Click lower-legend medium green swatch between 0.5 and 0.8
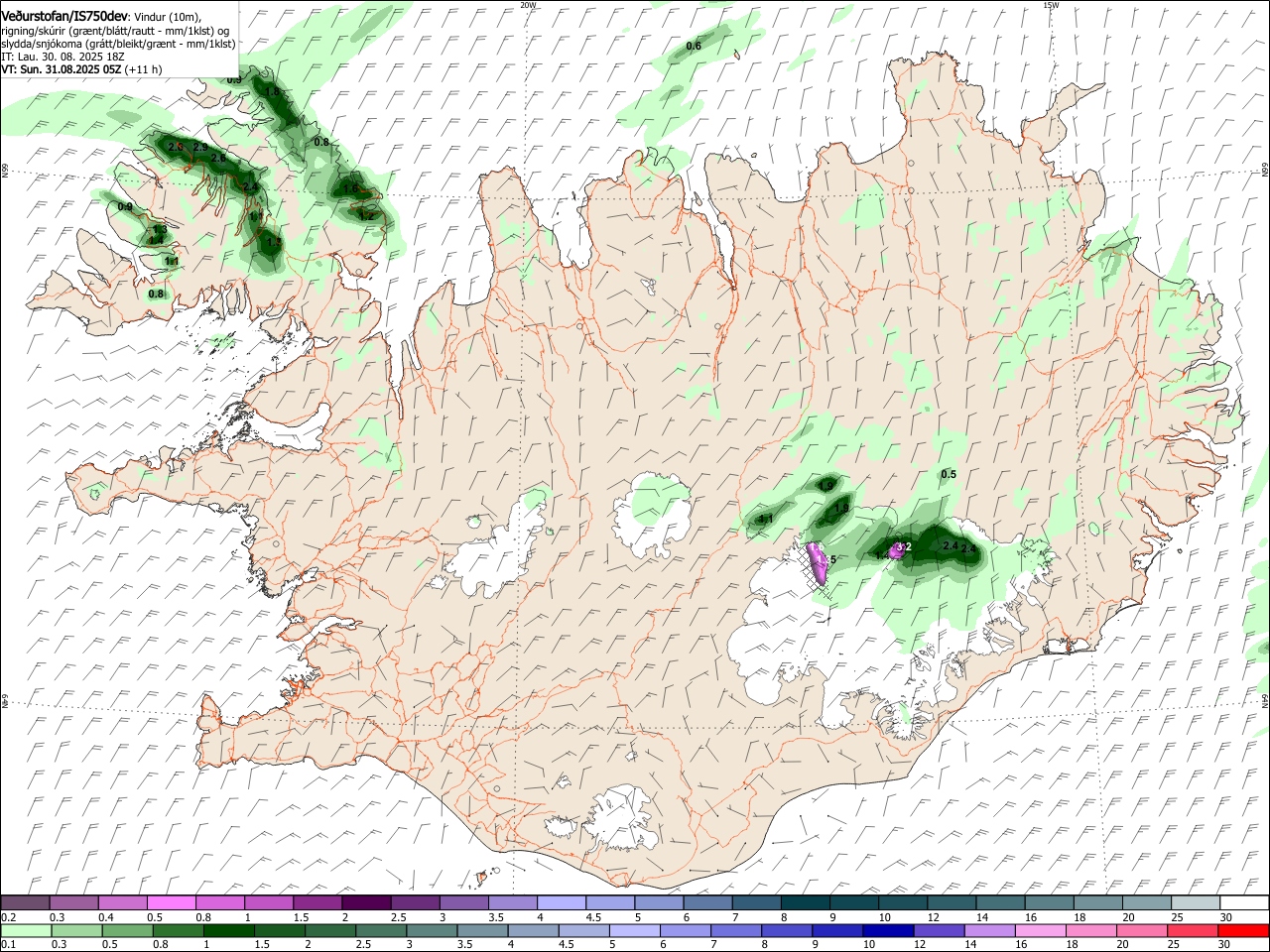The image size is (1270, 952). coord(127,930)
